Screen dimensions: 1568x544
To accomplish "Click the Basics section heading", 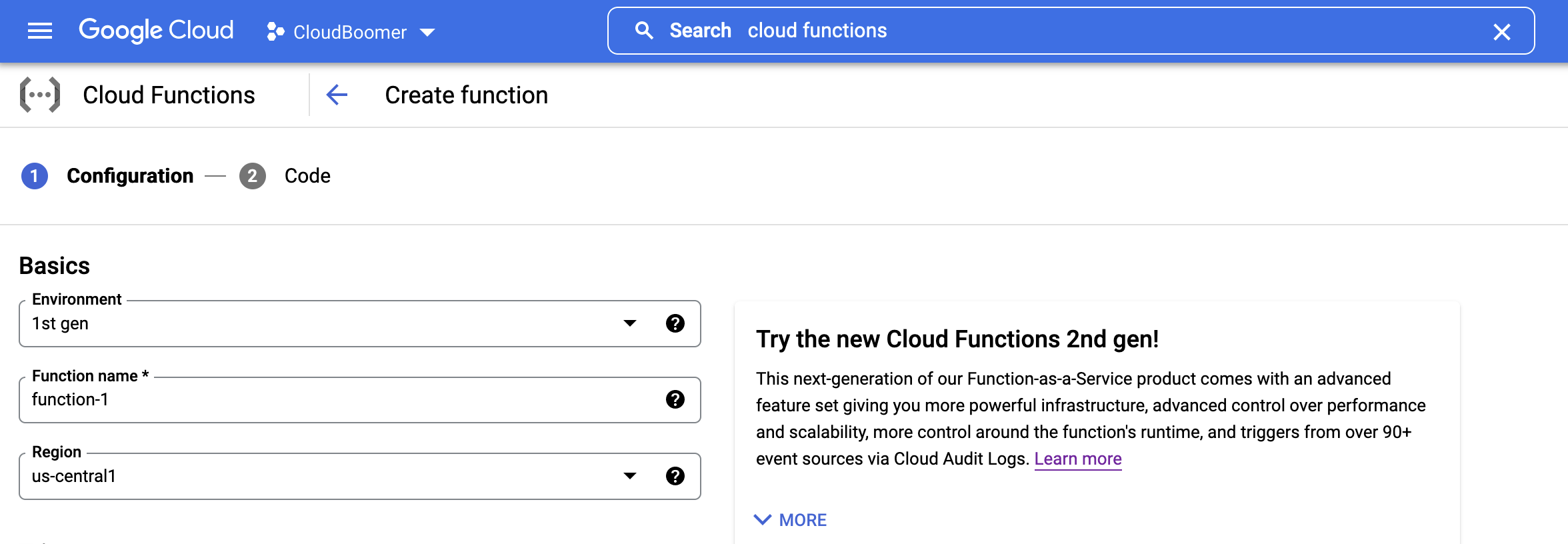I will [x=55, y=266].
